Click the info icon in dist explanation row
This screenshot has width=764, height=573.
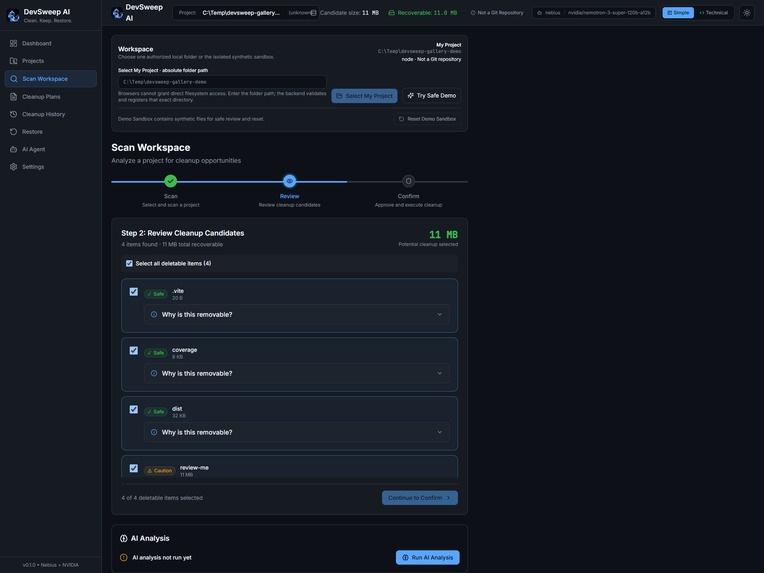coord(154,432)
